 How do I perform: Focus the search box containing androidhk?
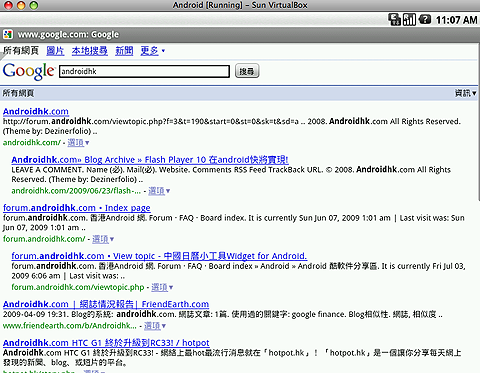[x=144, y=71]
